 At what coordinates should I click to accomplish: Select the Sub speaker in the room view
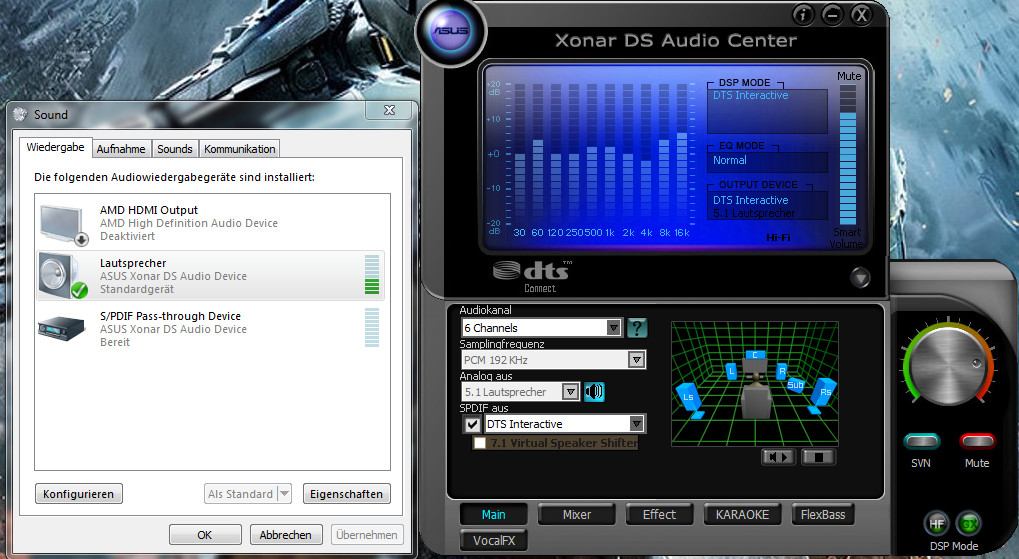point(796,385)
